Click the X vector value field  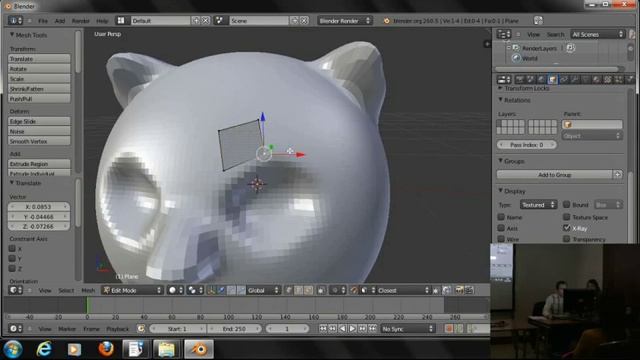pos(39,207)
